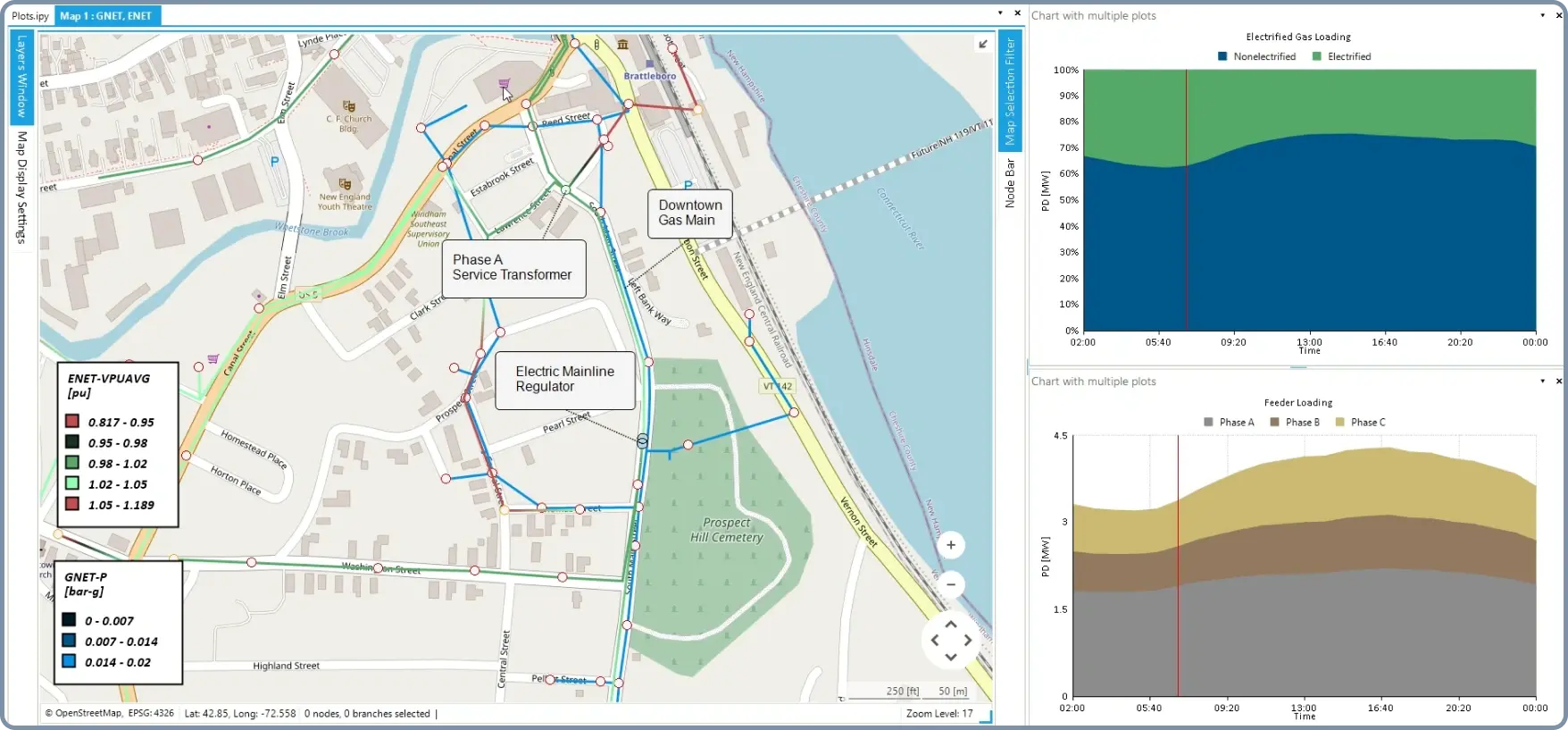Toggle the Nonelectrified series in chart legend

(1222, 56)
